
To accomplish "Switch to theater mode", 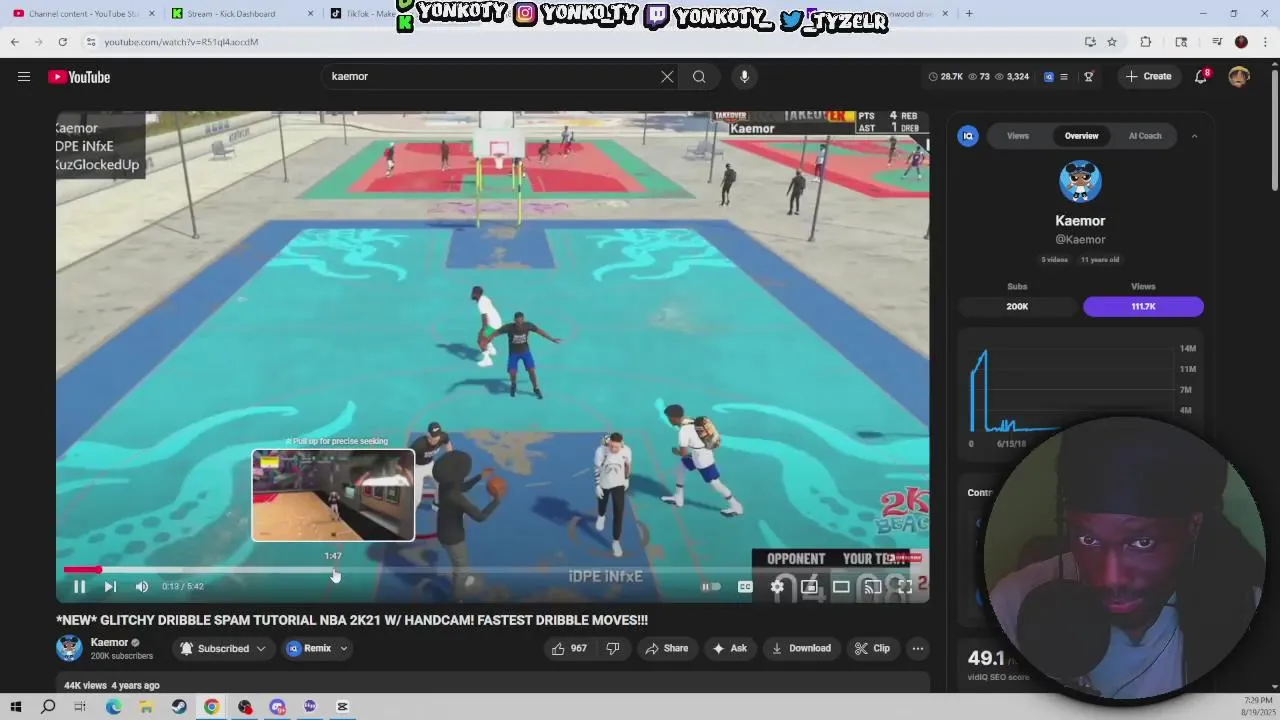I will coord(841,587).
